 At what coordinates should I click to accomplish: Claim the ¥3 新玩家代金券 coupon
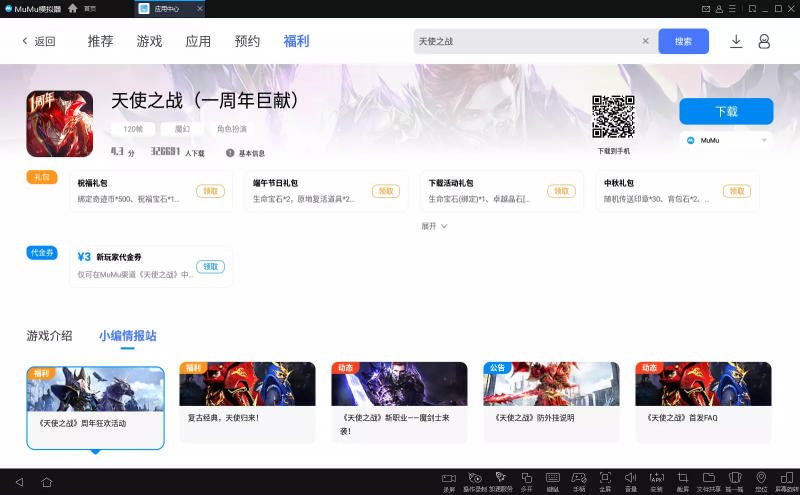210,267
